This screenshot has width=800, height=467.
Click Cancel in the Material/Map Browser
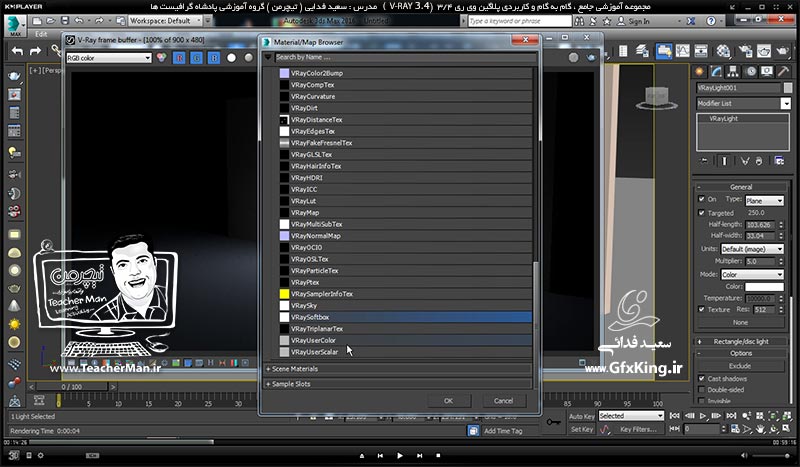click(x=504, y=401)
